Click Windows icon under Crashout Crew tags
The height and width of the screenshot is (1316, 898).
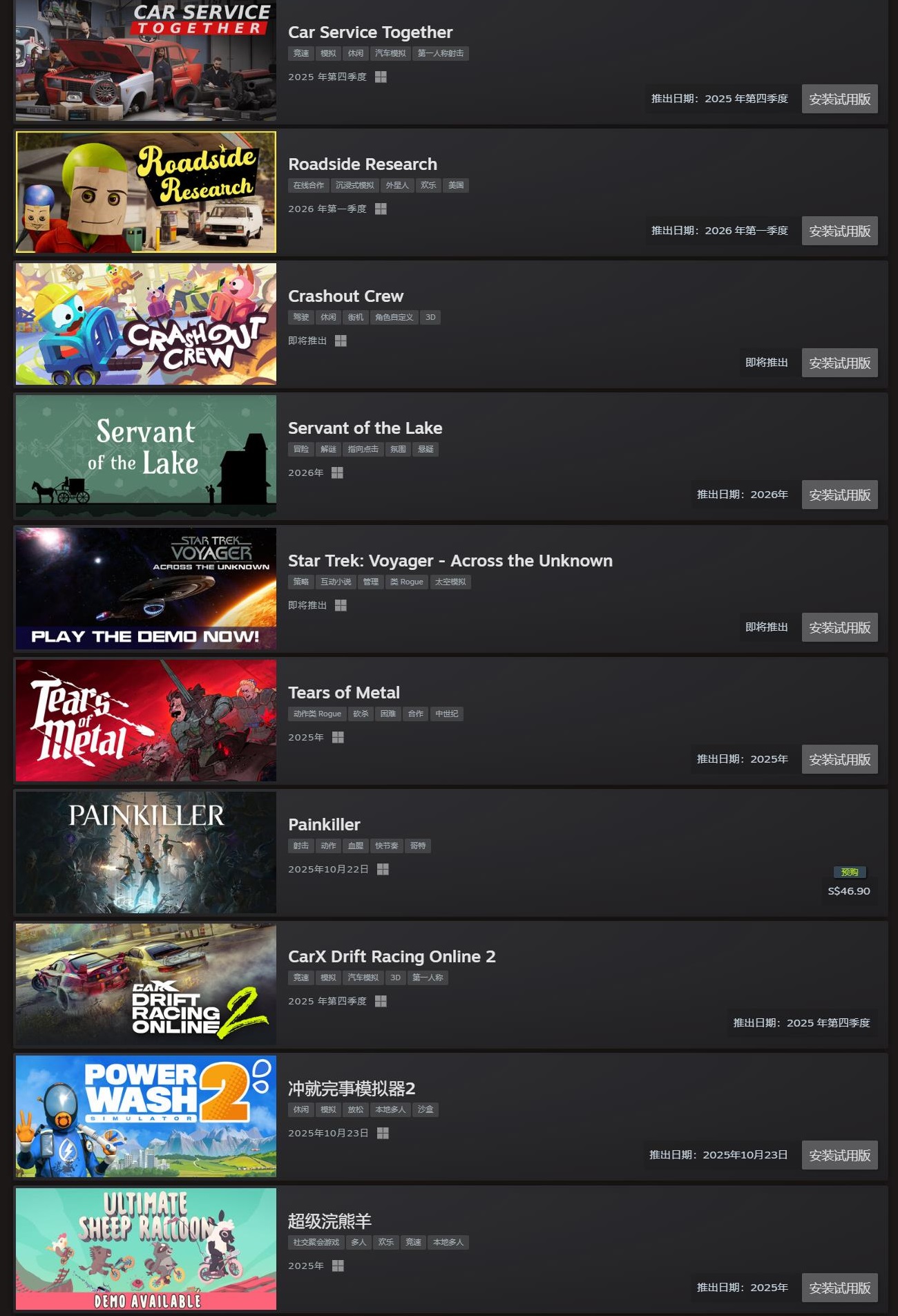pos(341,341)
